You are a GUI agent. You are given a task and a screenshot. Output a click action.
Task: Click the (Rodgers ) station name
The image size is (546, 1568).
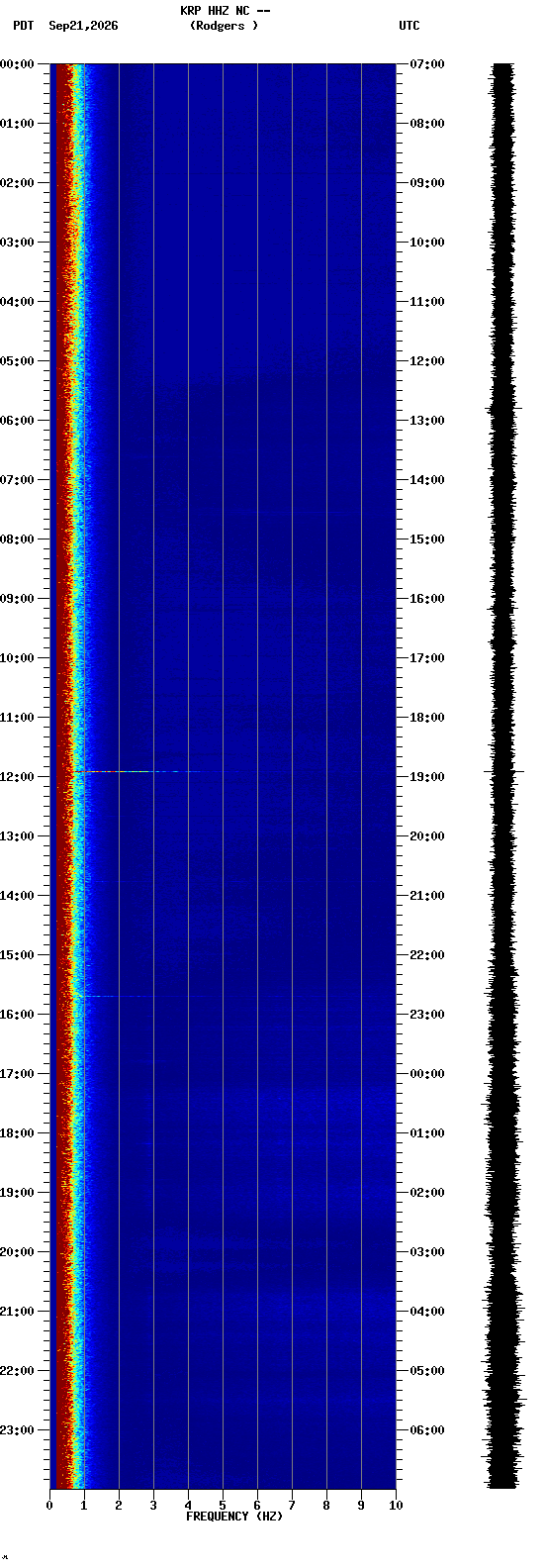[225, 26]
